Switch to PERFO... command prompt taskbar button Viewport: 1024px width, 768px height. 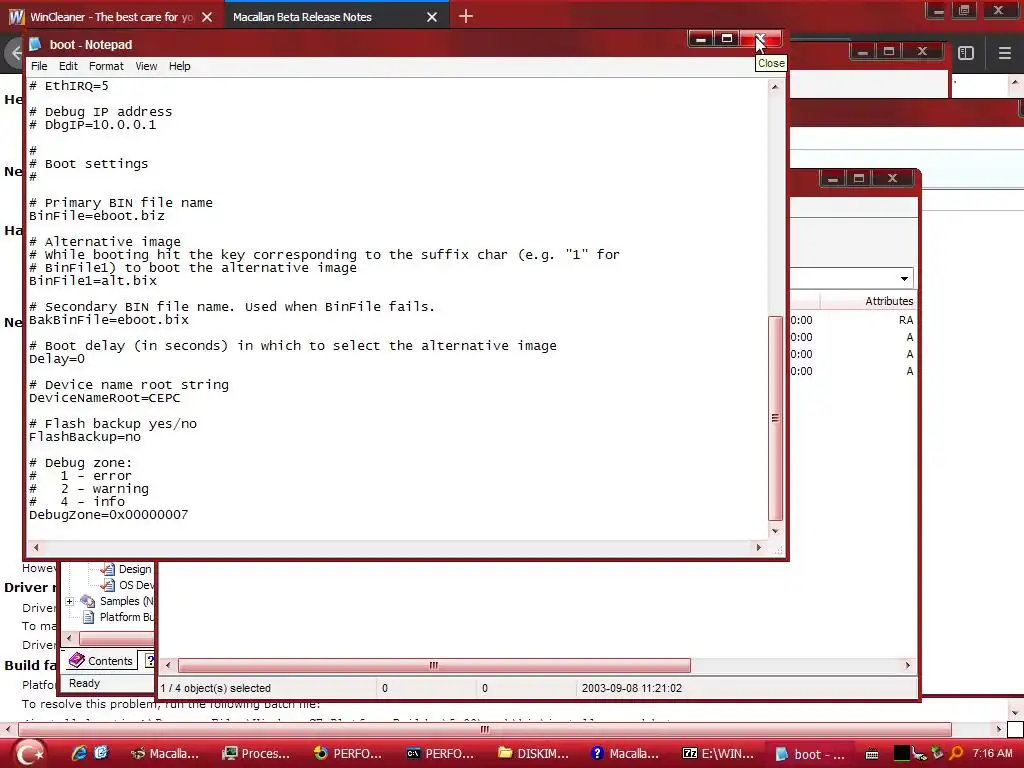click(x=440, y=754)
